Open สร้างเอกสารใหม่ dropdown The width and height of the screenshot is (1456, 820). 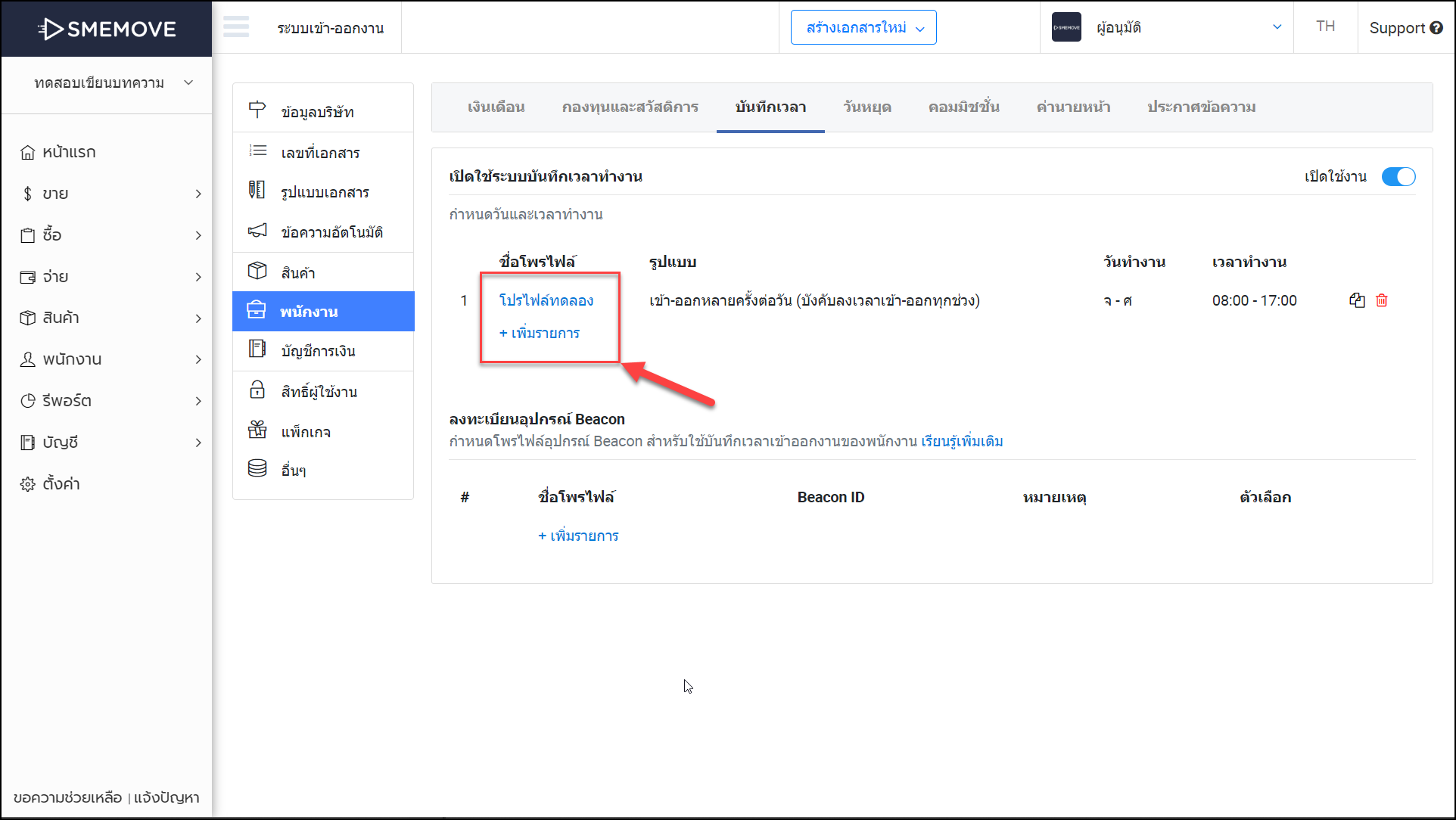coord(863,28)
